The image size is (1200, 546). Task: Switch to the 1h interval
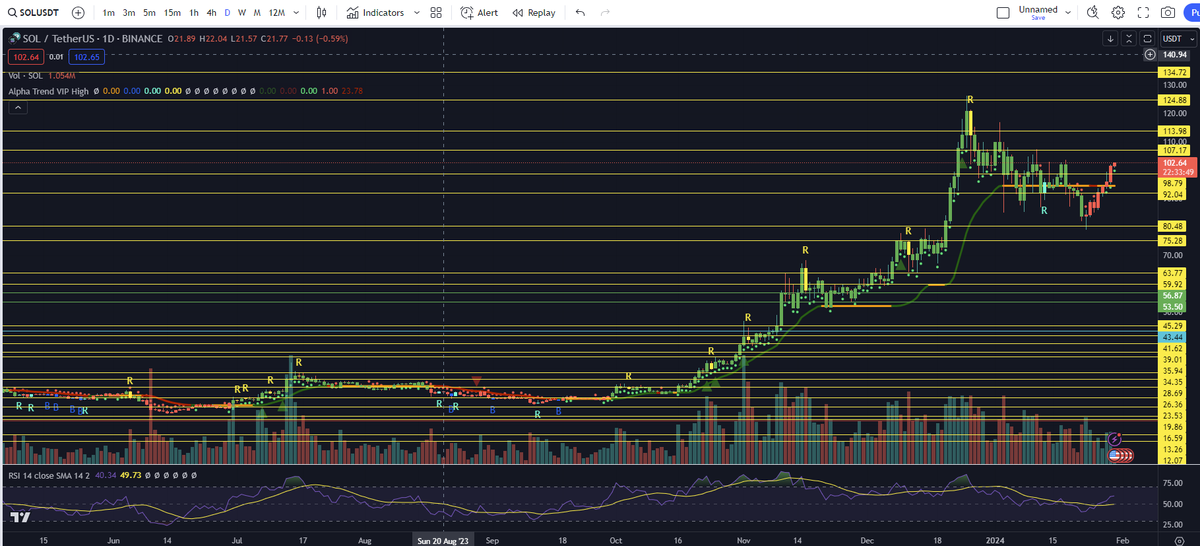(194, 13)
